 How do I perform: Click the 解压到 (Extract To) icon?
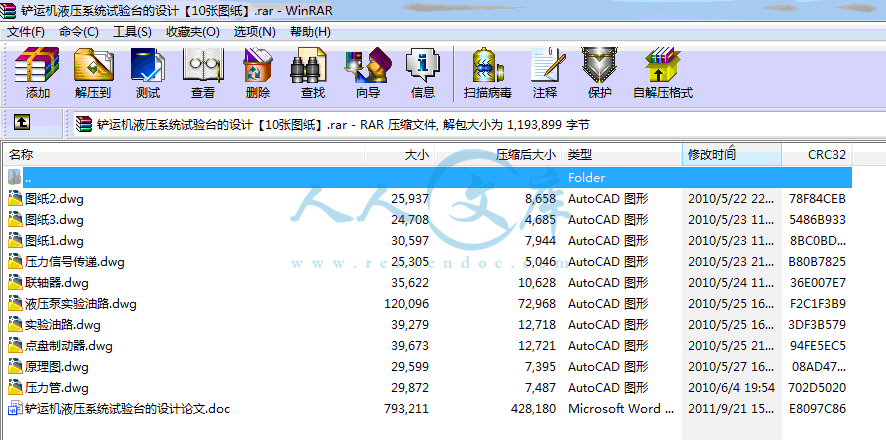pyautogui.click(x=93, y=64)
